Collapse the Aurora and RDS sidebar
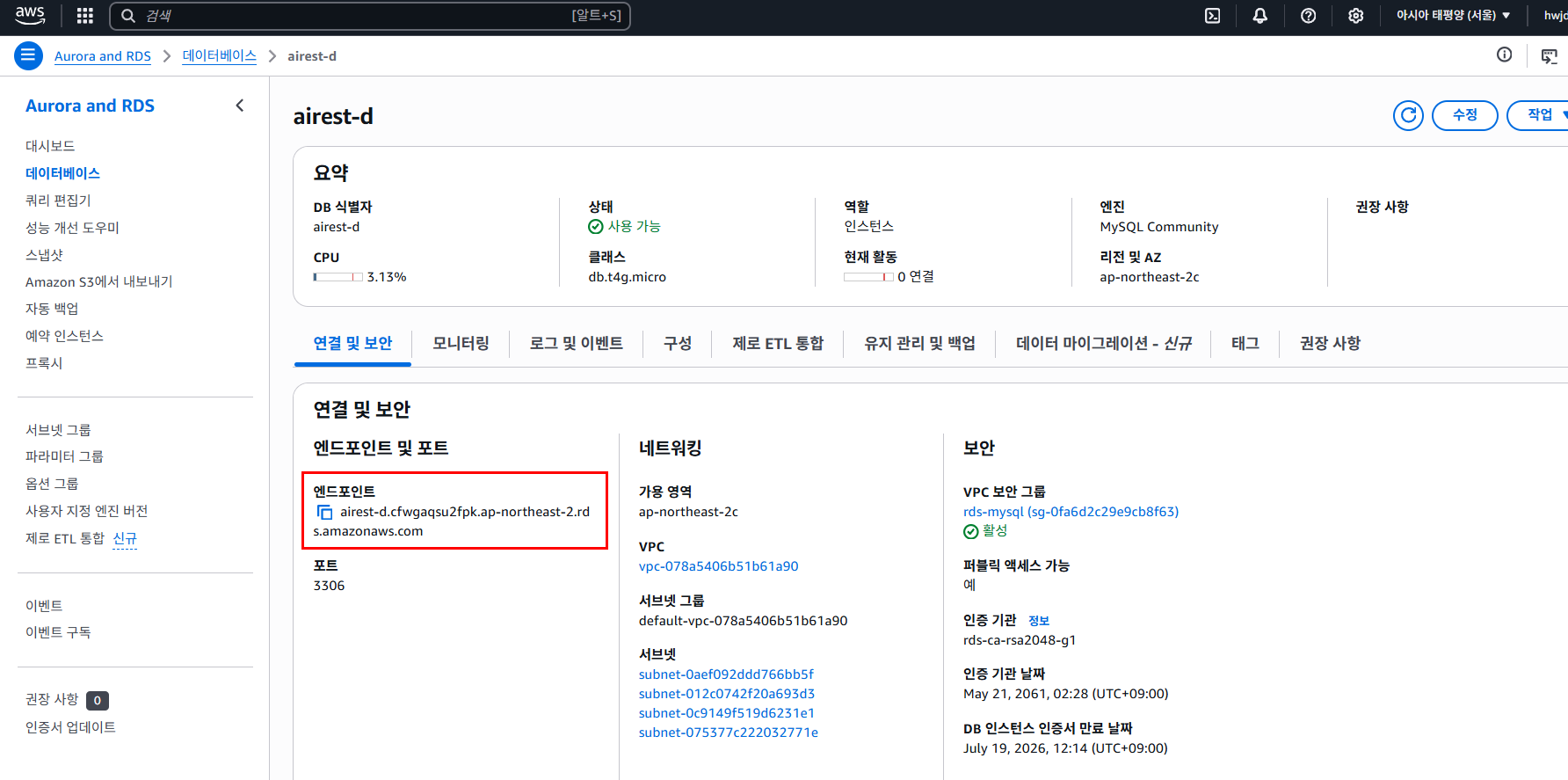This screenshot has height=780, width=1568. coord(240,106)
